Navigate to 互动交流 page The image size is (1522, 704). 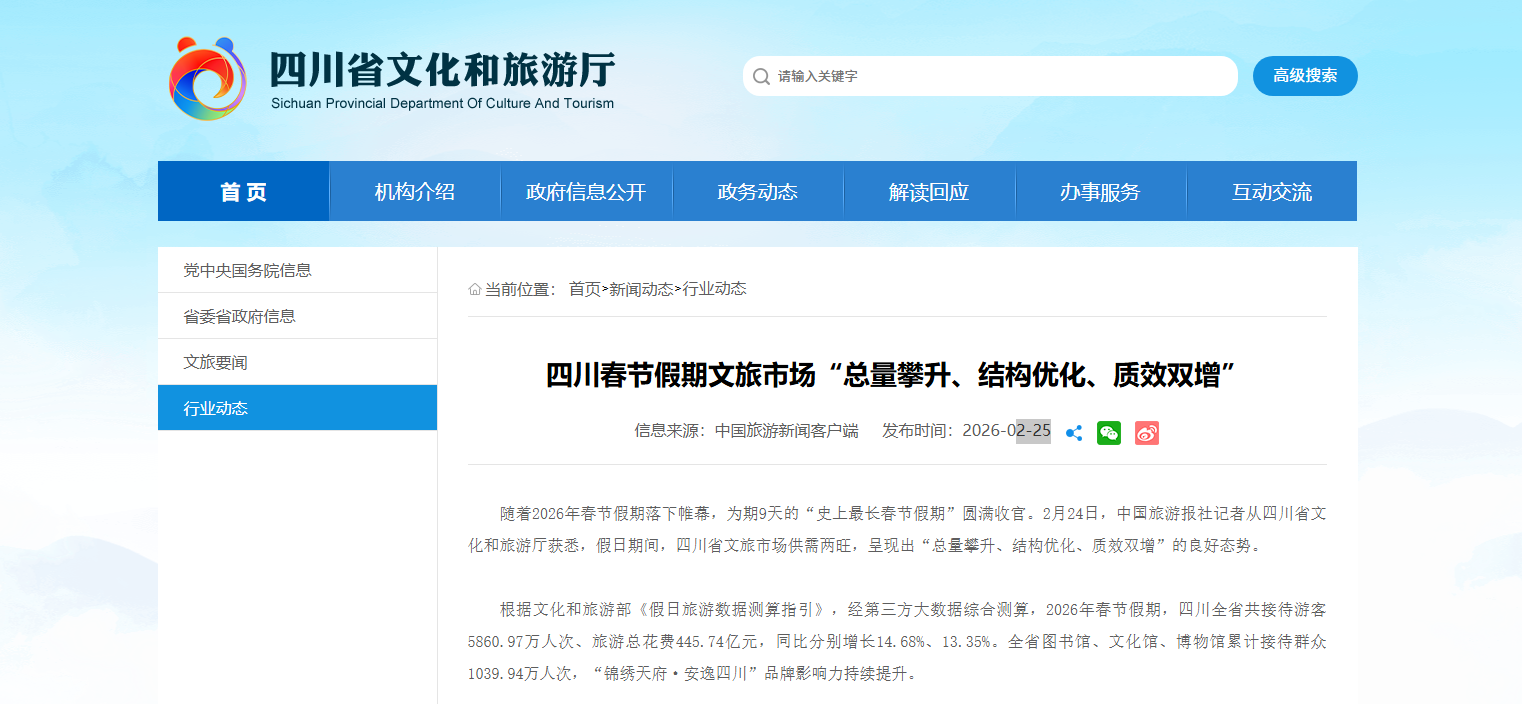[1271, 192]
